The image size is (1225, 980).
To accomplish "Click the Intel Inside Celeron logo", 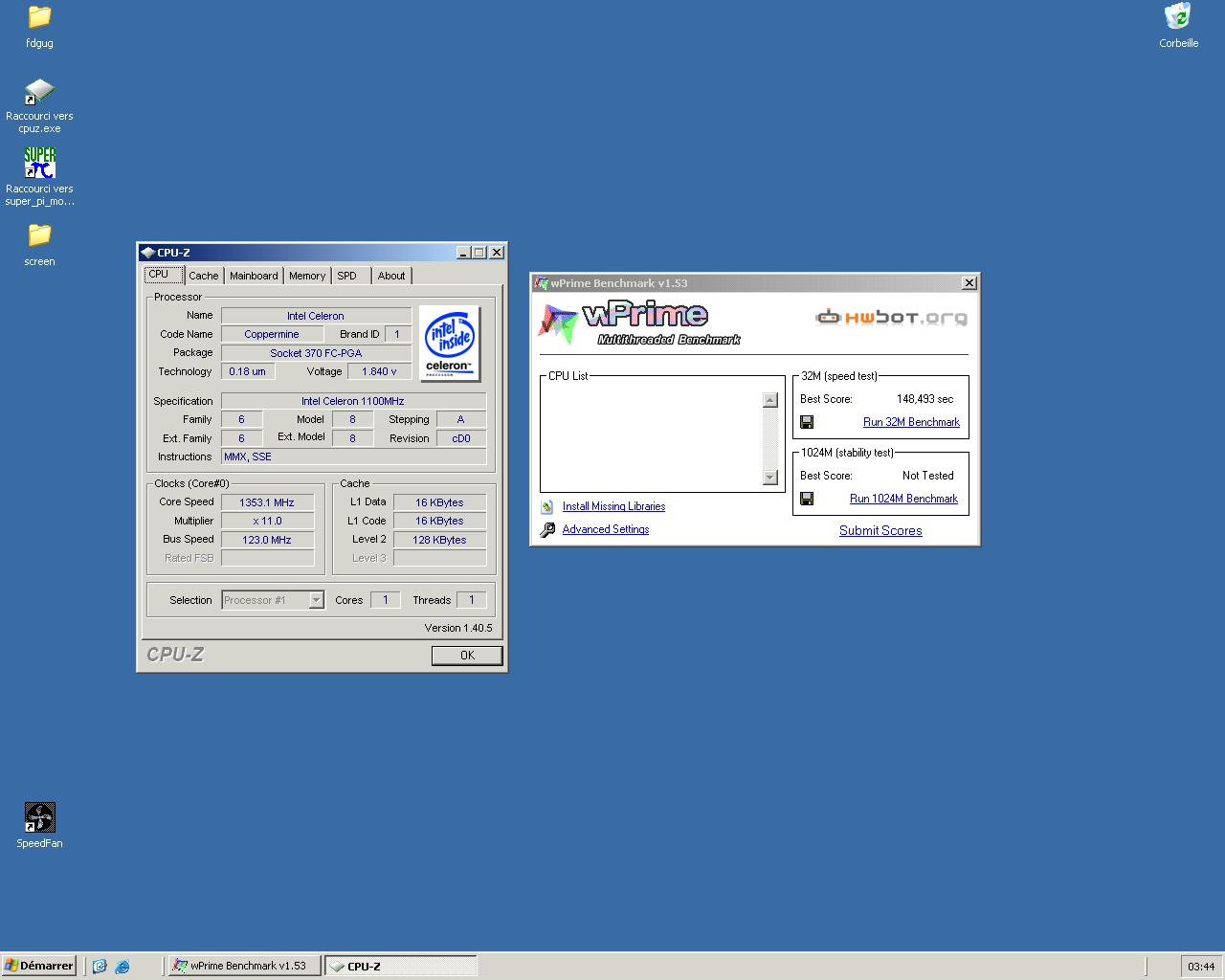I will (x=450, y=344).
